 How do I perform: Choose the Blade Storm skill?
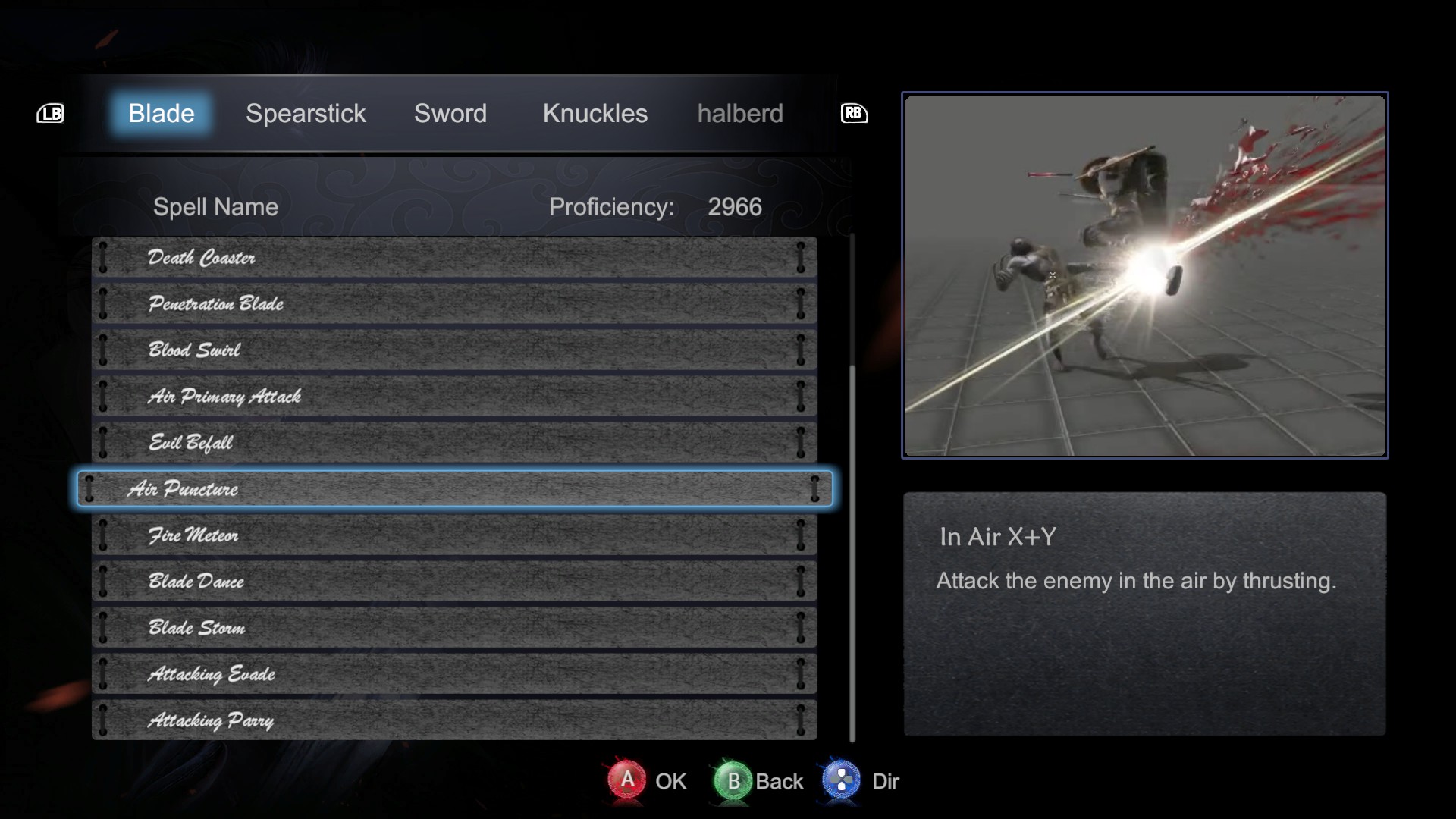pyautogui.click(x=453, y=628)
